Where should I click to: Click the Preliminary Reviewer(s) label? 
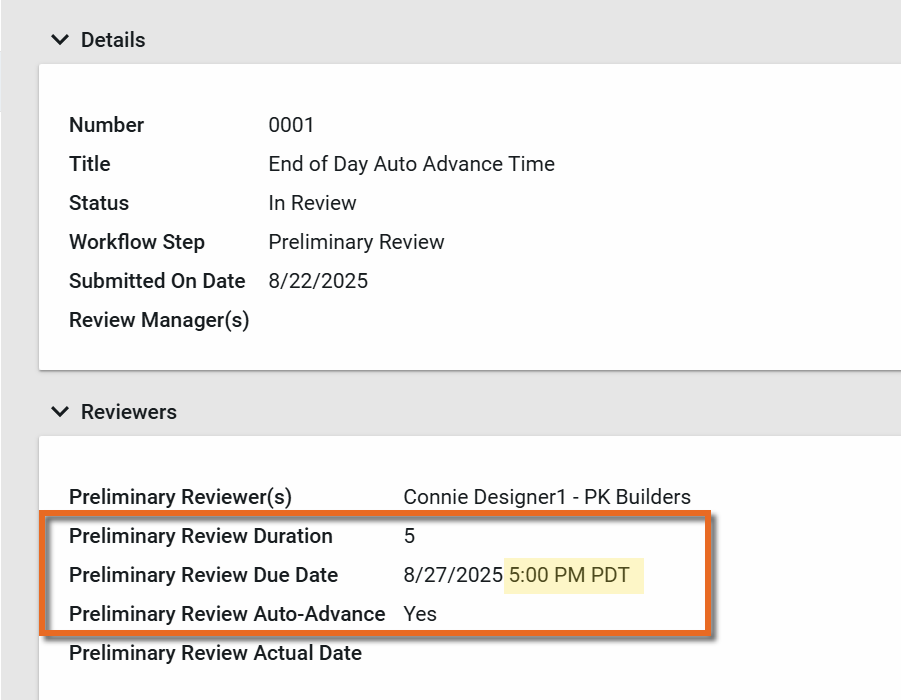coord(180,497)
